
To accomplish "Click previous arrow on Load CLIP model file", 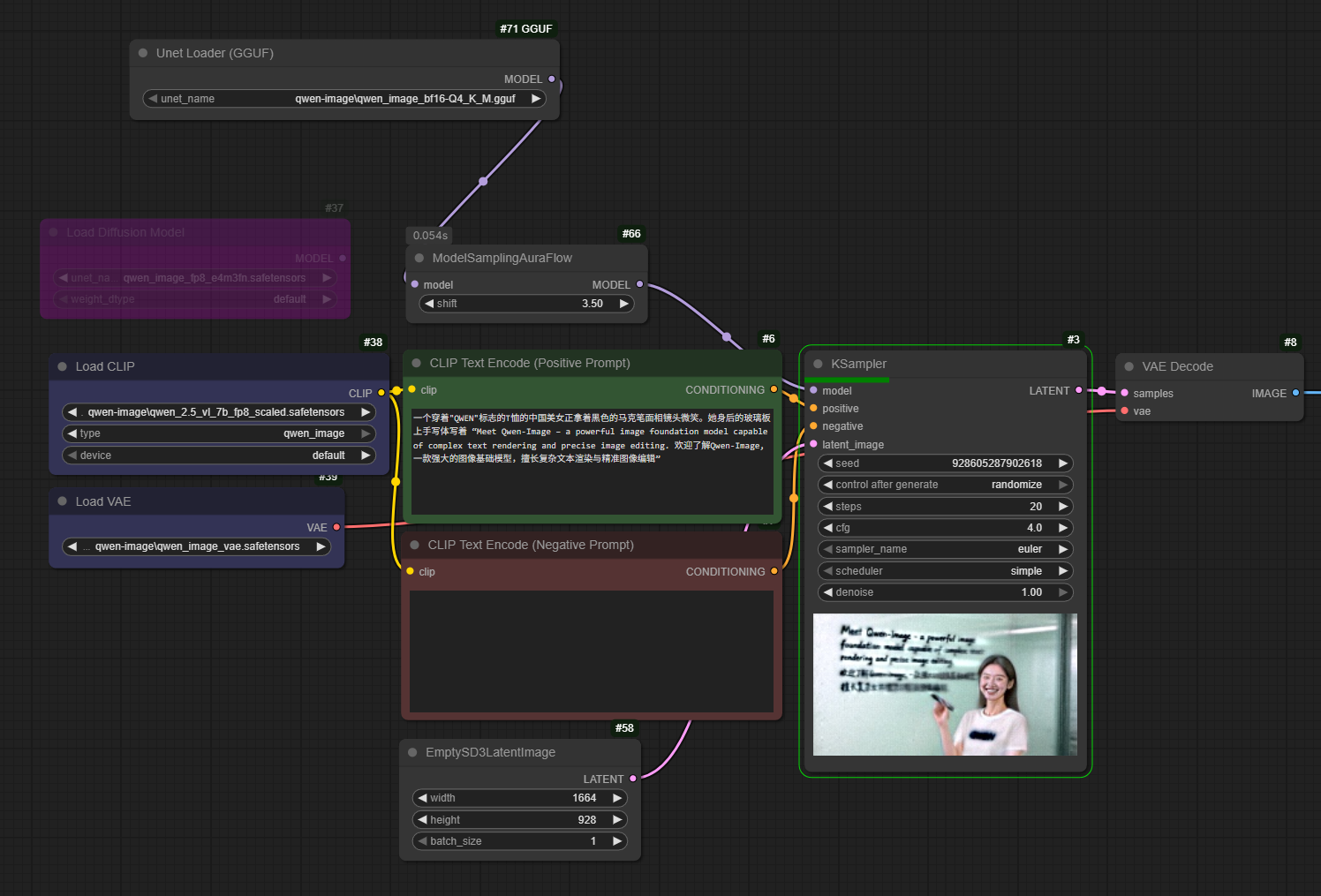I will click(72, 412).
